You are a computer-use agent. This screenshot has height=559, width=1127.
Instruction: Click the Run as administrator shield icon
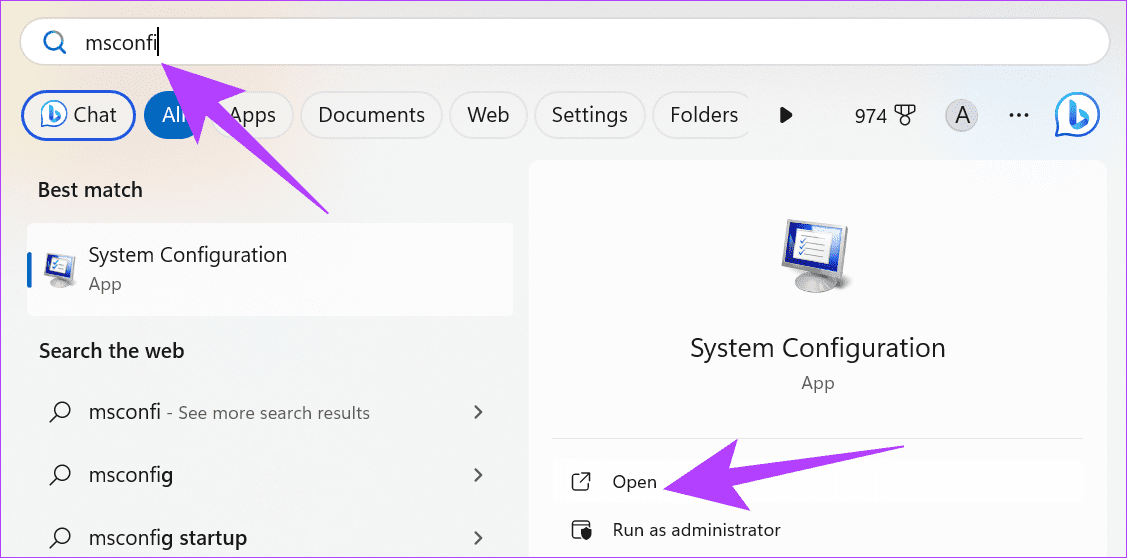point(580,530)
